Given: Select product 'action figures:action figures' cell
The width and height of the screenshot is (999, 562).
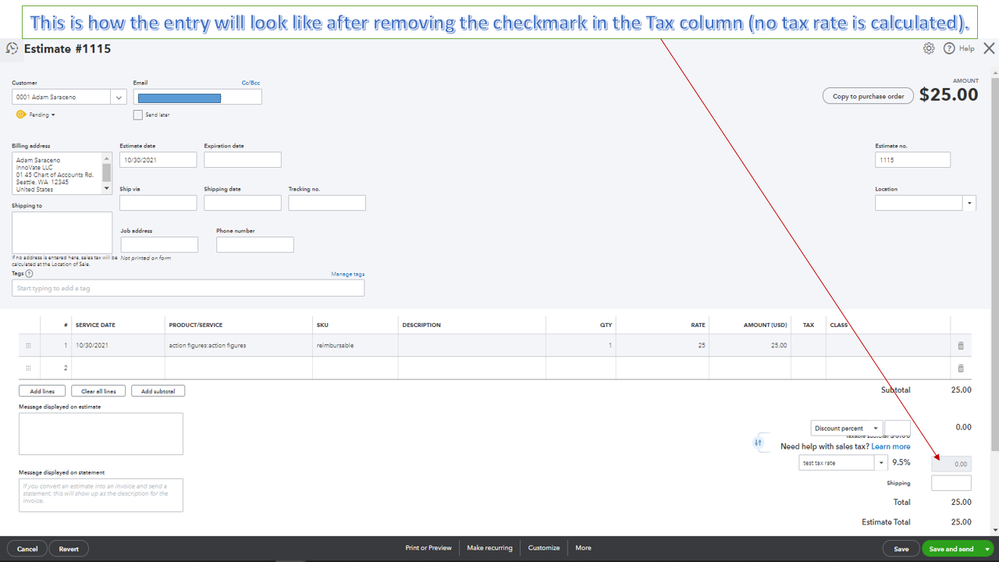Looking at the screenshot, I should click(x=238, y=345).
